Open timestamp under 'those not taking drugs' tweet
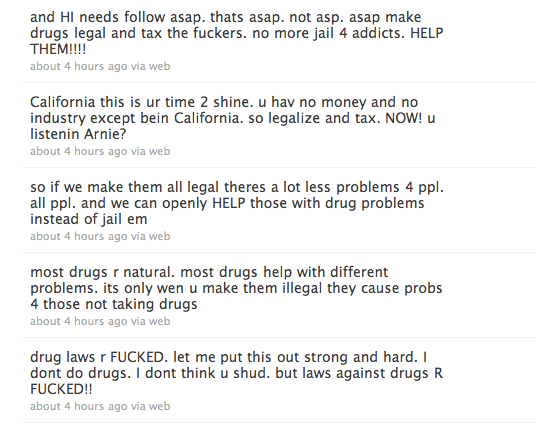559x430 pixels. pyautogui.click(x=78, y=321)
